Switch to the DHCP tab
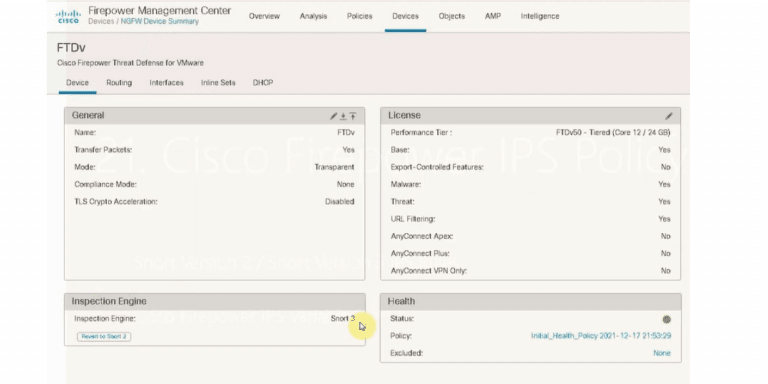Viewport: 768px width, 384px height. point(263,83)
